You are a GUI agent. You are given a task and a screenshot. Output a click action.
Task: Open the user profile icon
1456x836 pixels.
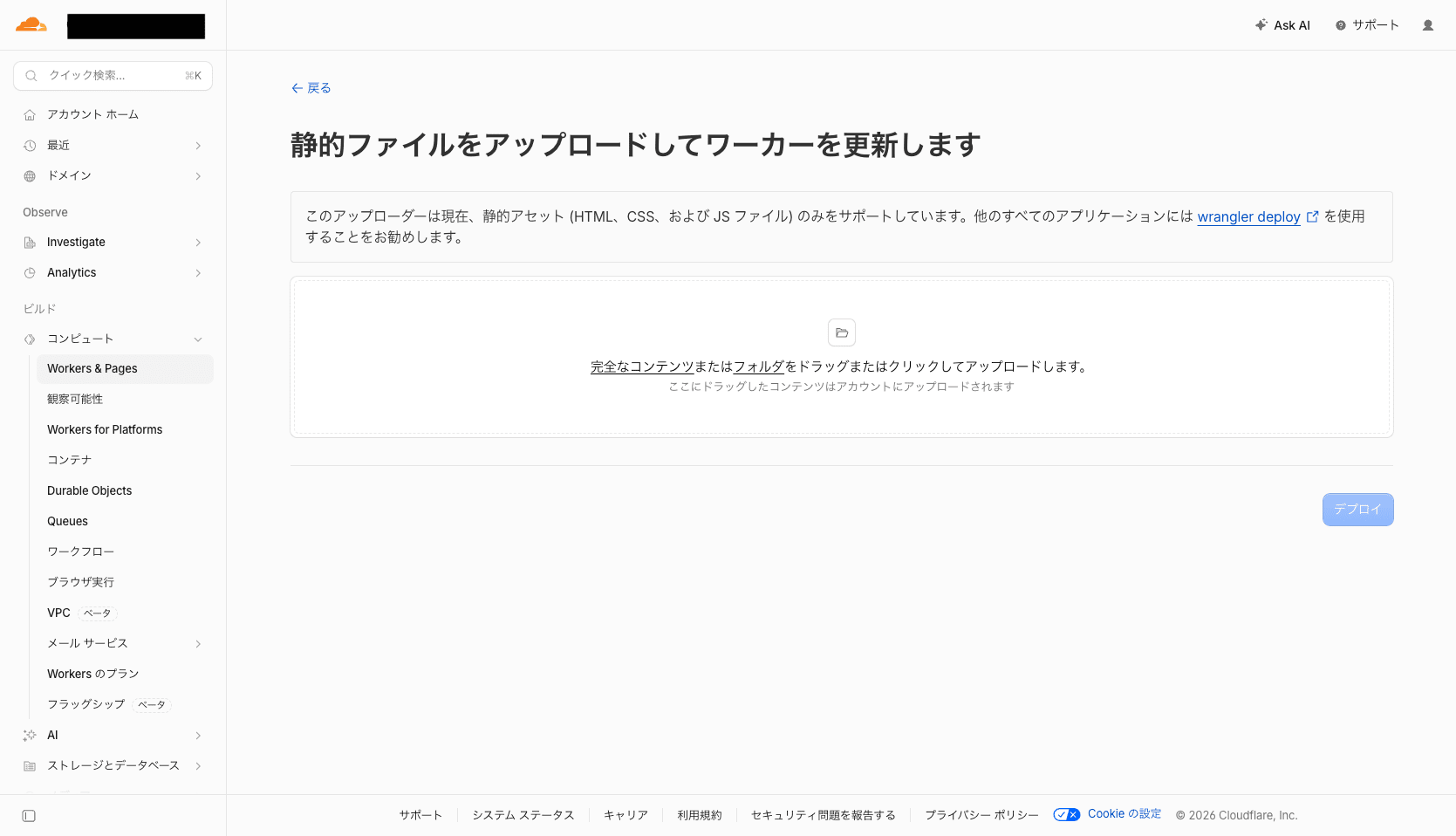tap(1428, 25)
